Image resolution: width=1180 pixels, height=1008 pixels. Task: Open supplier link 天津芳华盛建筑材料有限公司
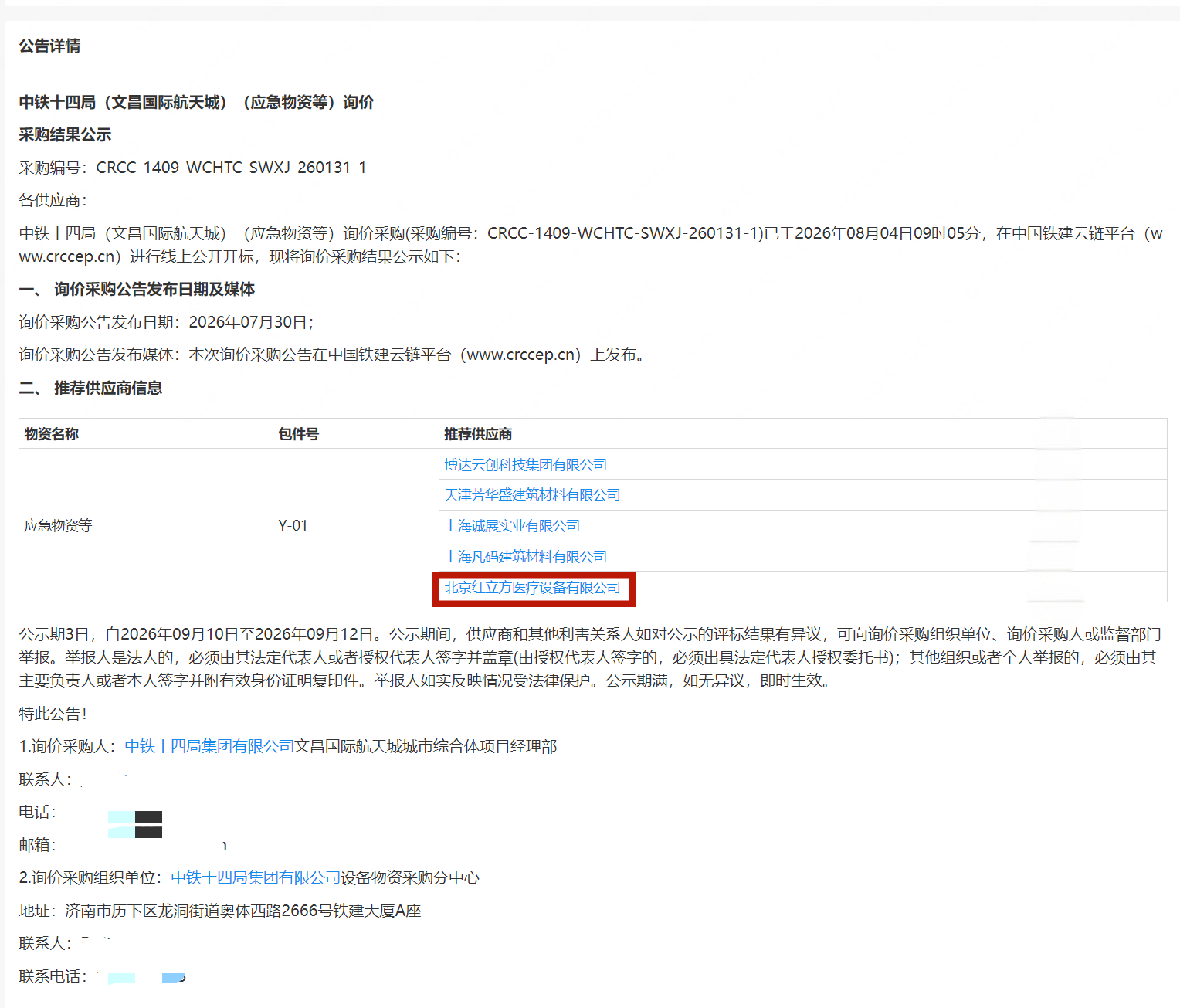click(532, 495)
